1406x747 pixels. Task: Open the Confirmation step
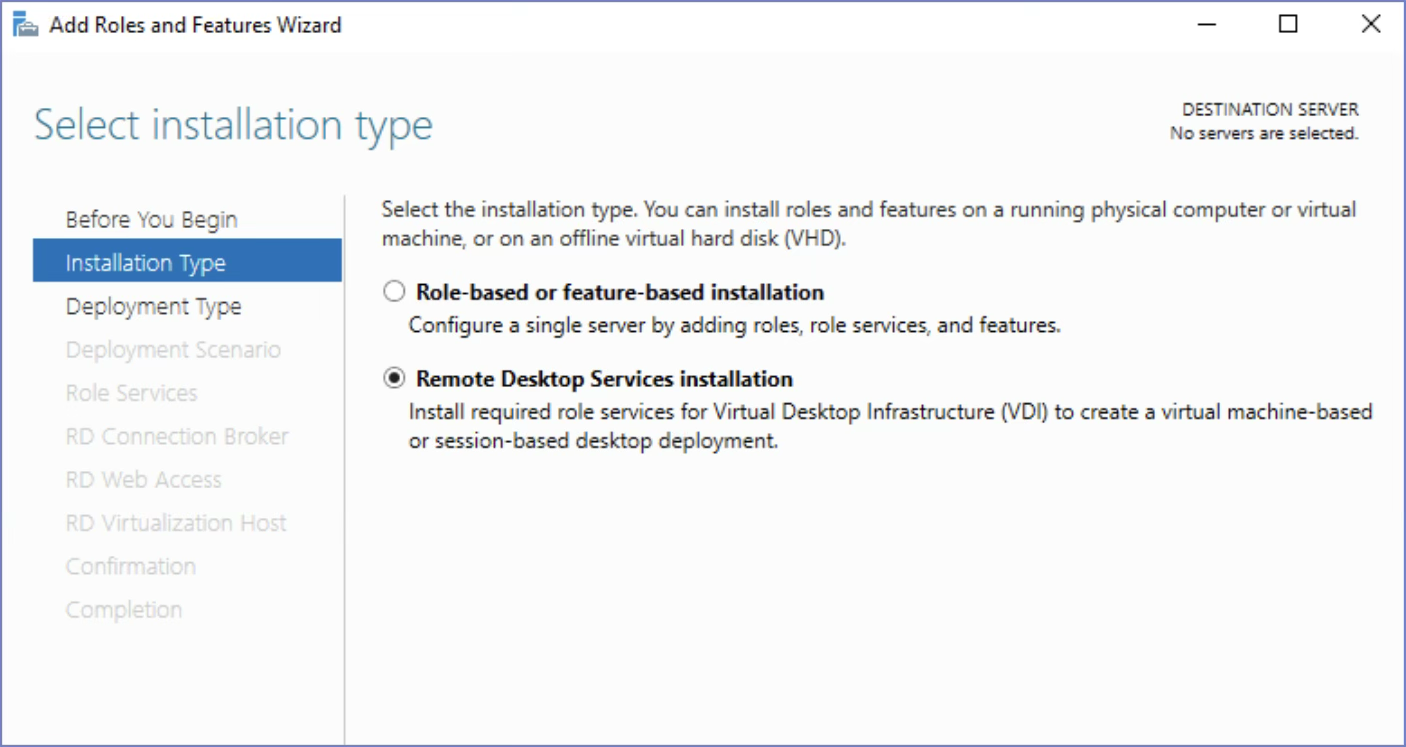click(130, 565)
